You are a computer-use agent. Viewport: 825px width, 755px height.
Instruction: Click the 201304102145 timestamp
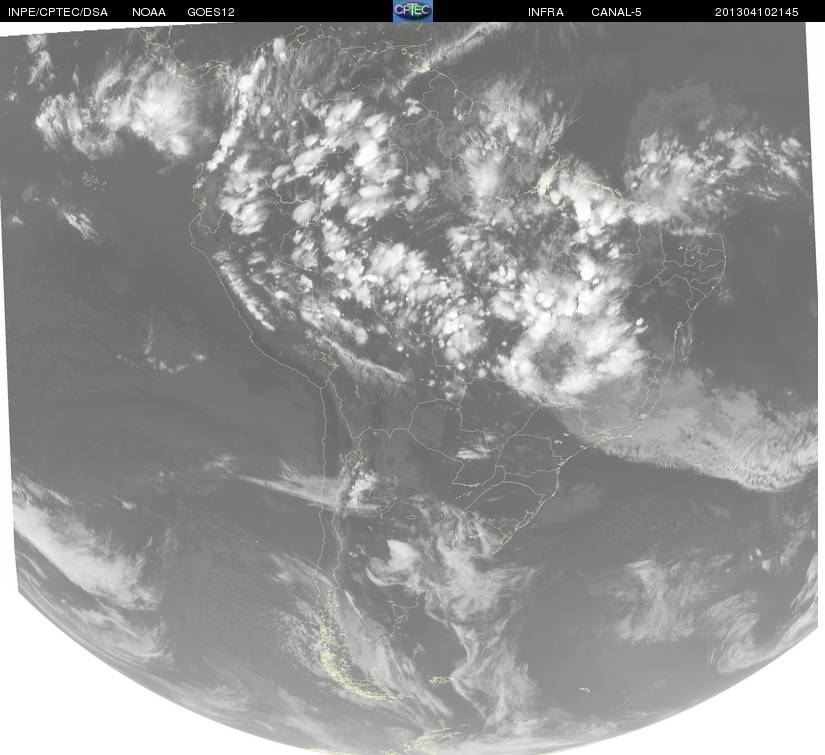pyautogui.click(x=757, y=12)
